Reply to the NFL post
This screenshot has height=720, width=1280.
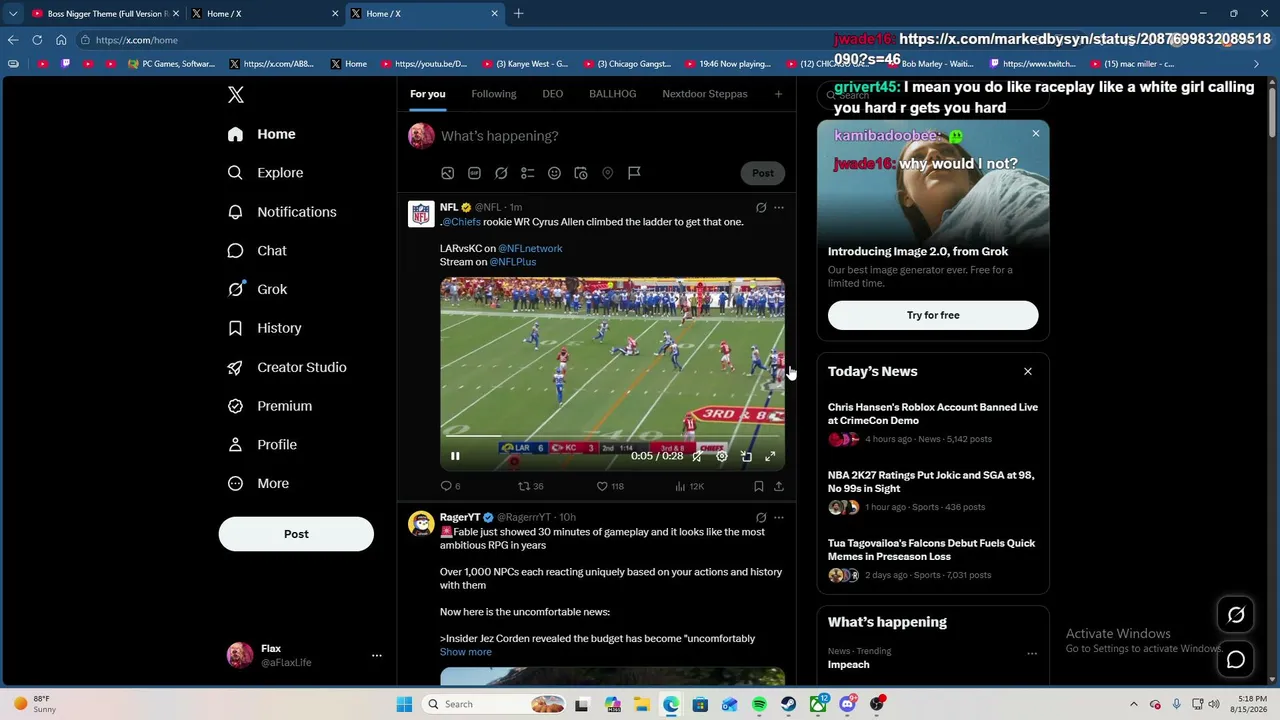(451, 486)
